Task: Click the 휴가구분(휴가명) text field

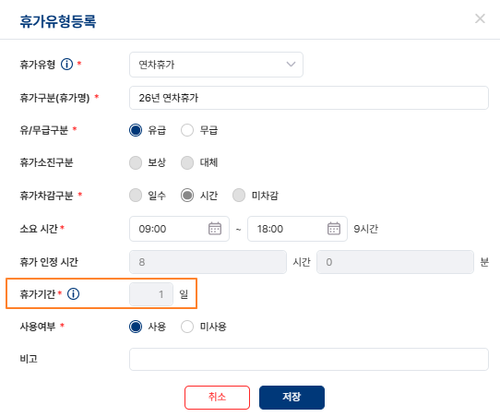Action: [x=309, y=98]
